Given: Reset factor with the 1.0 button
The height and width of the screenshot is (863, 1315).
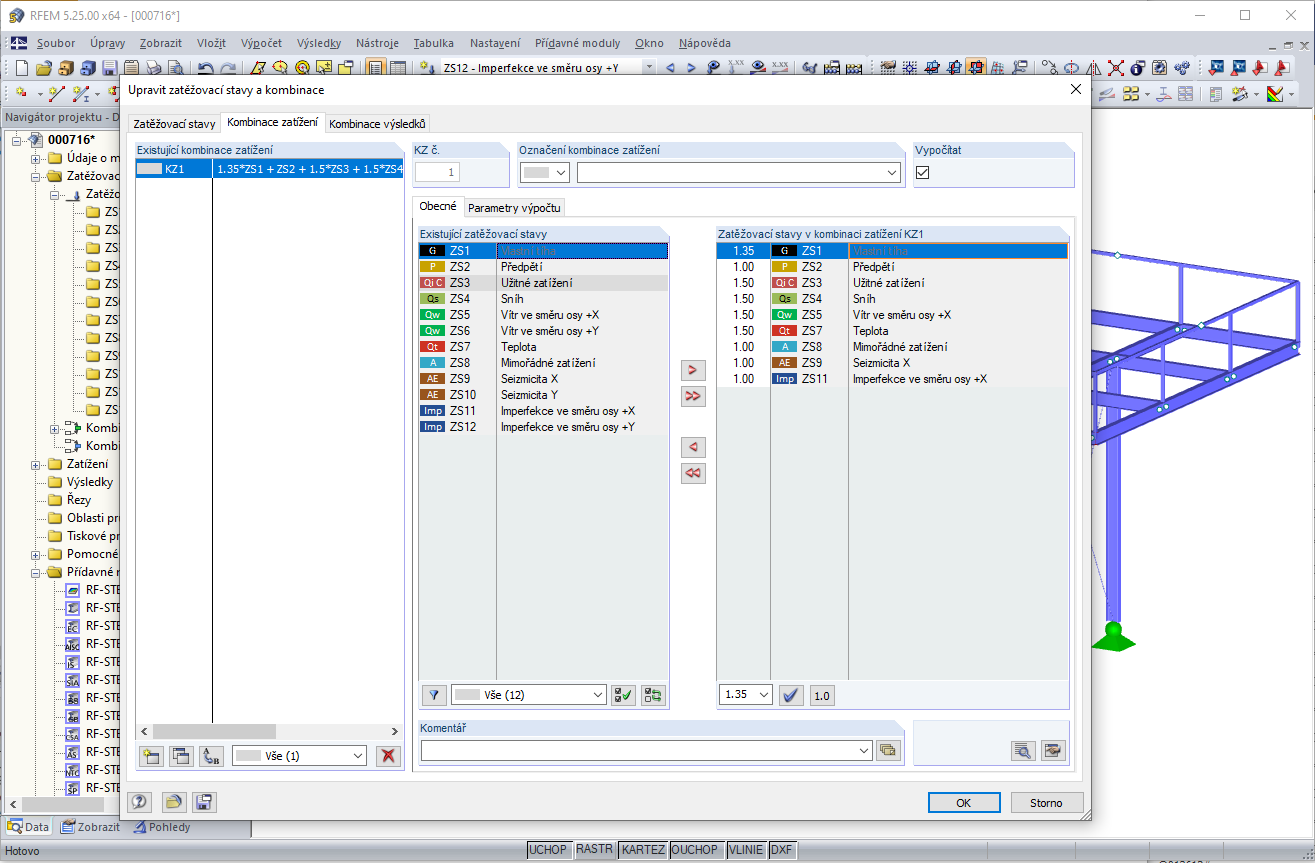Looking at the screenshot, I should 821,695.
